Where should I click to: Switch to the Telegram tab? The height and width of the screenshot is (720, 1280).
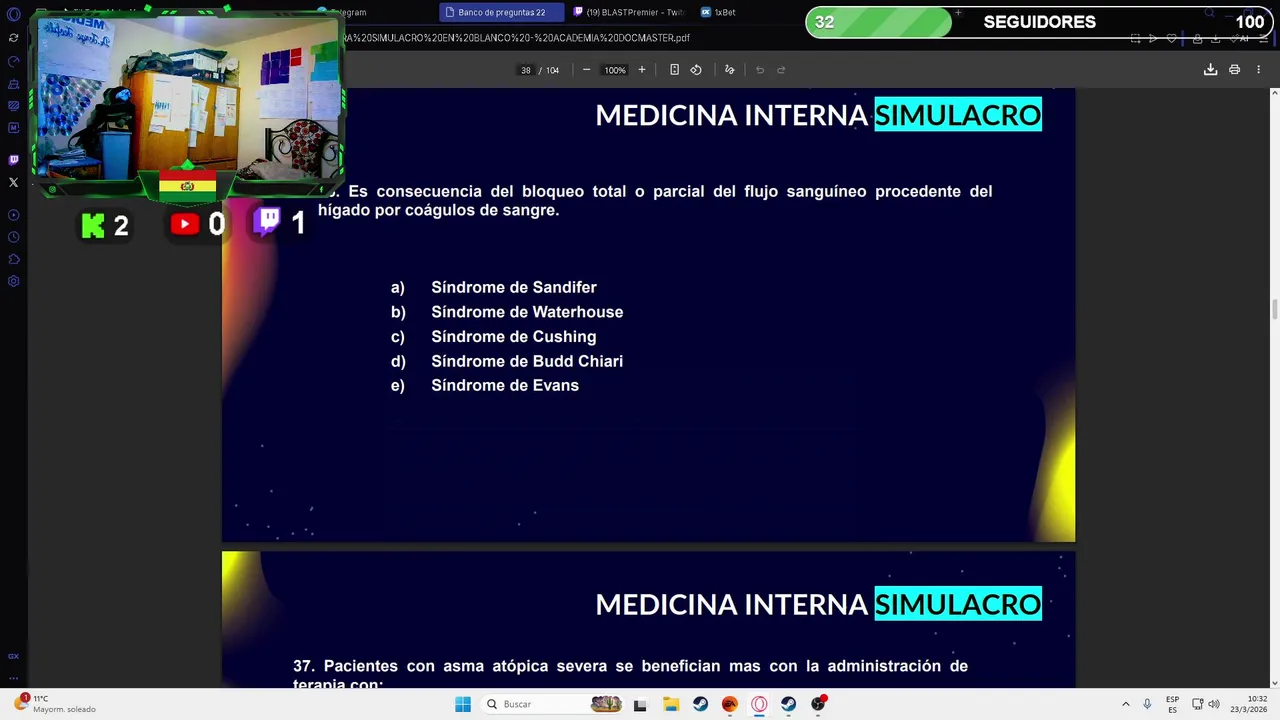coord(345,12)
